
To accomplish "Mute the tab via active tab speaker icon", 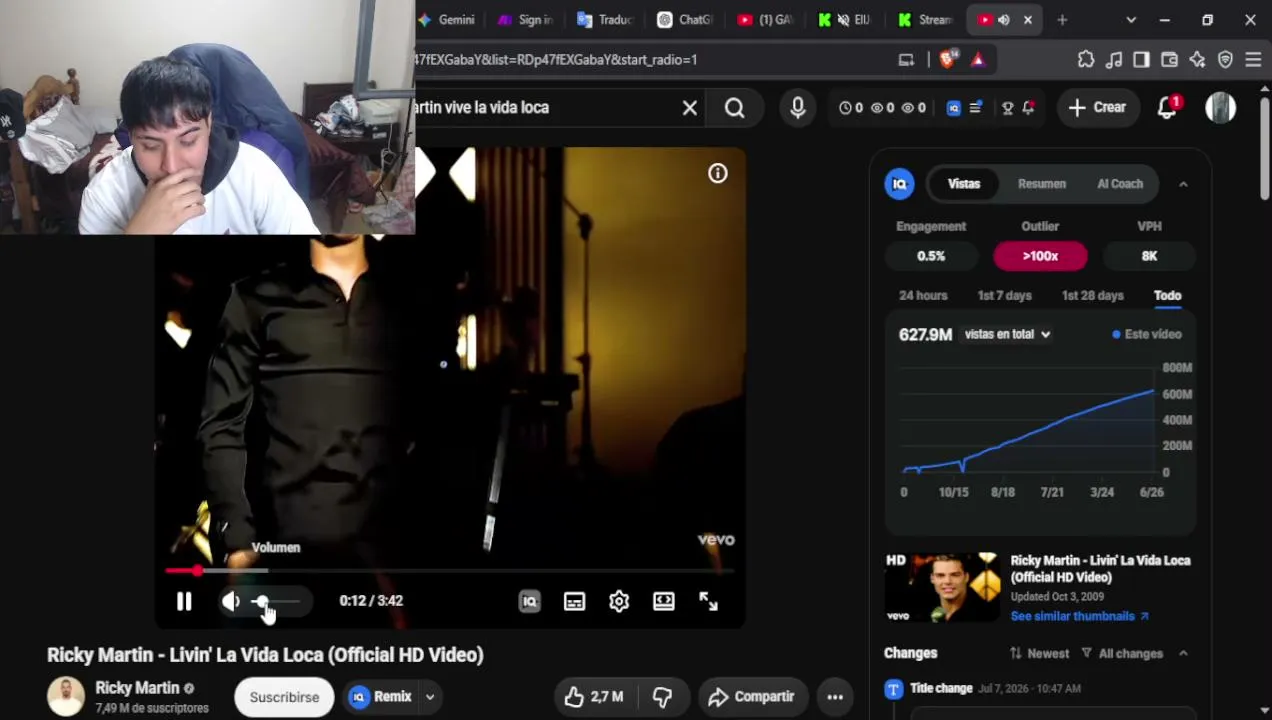I will (x=1003, y=20).
